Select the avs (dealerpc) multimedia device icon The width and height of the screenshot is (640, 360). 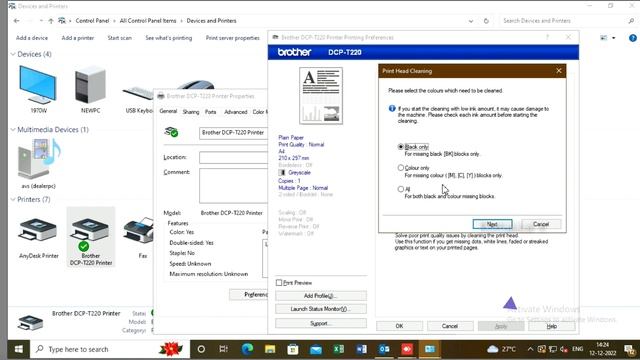coord(39,160)
